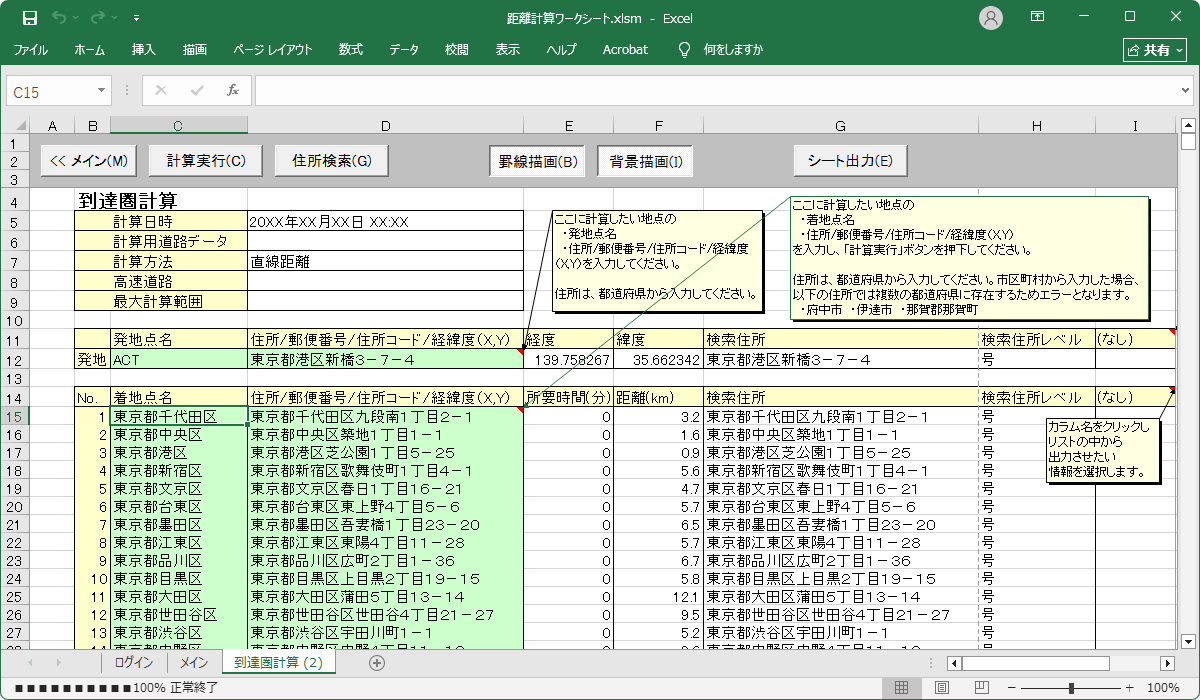Open the Quick Access Toolbar customize arrow

(136, 19)
